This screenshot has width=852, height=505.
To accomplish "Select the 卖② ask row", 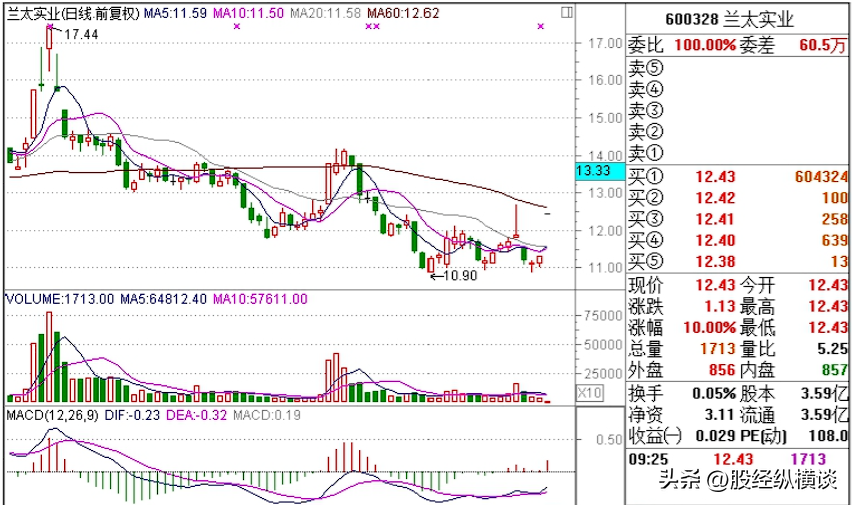I will coord(737,132).
